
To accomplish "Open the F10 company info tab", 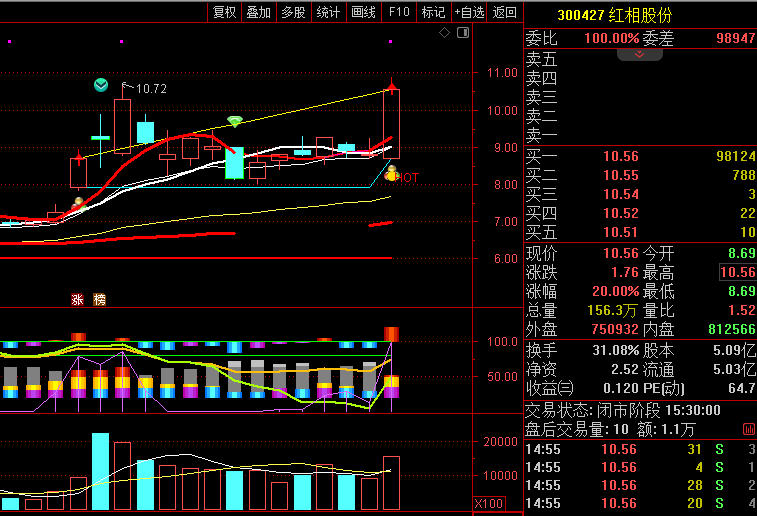I will coord(399,12).
